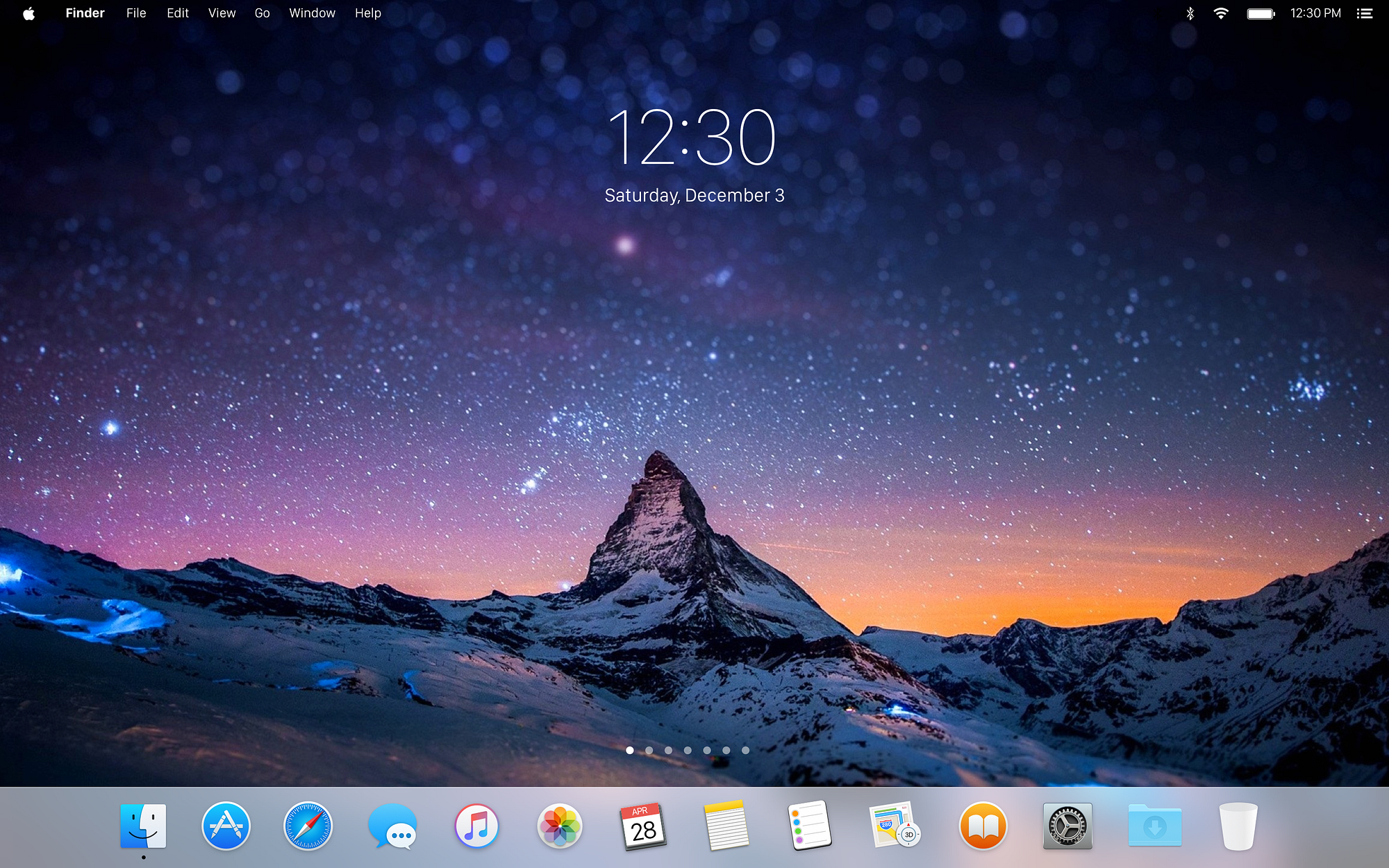The width and height of the screenshot is (1389, 868).
Task: Open the Maps app
Action: pyautogui.click(x=894, y=826)
